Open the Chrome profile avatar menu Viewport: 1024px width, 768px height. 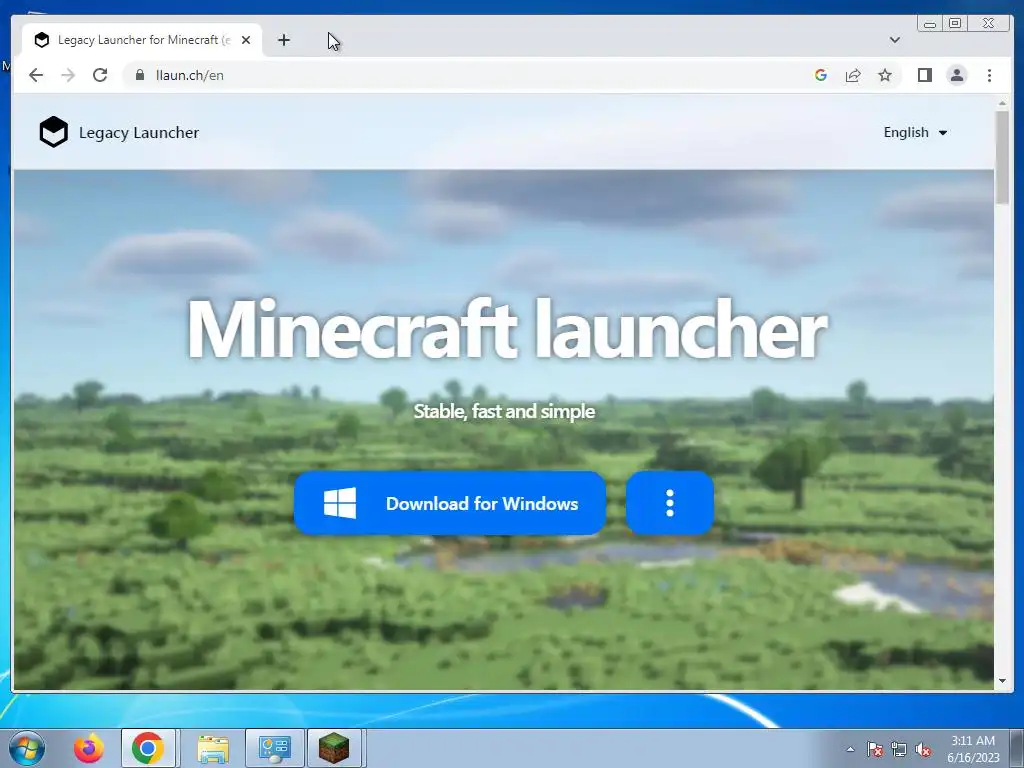pyautogui.click(x=957, y=75)
